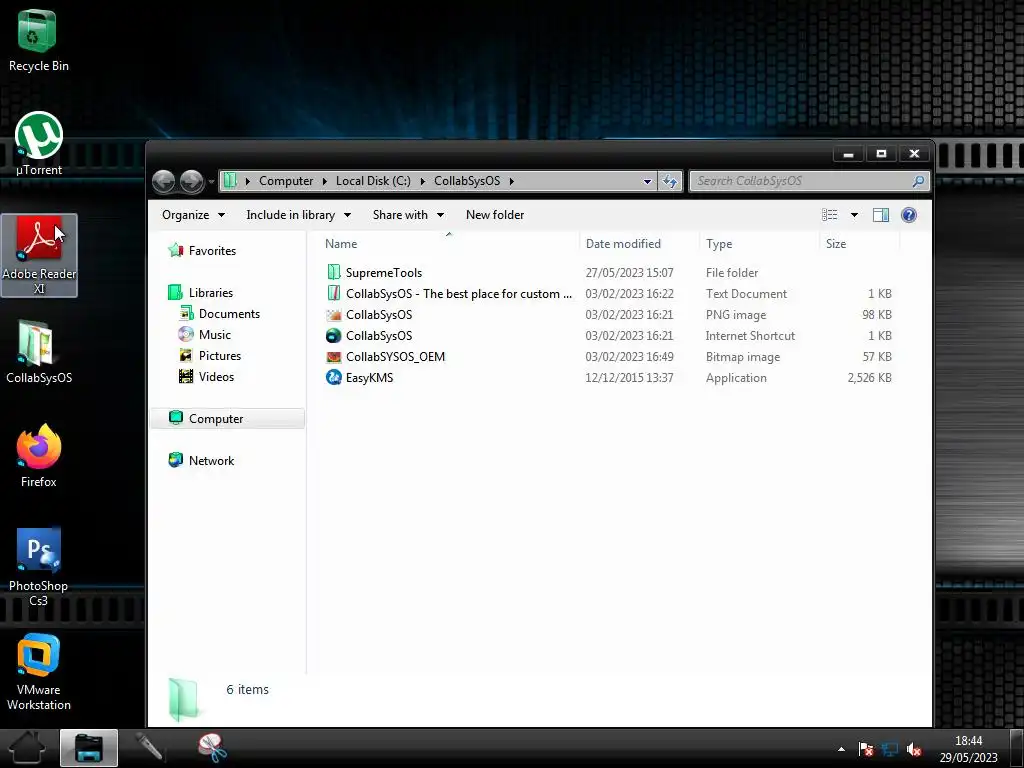The image size is (1024, 768).
Task: Click the address bar refresh icon
Action: point(669,181)
